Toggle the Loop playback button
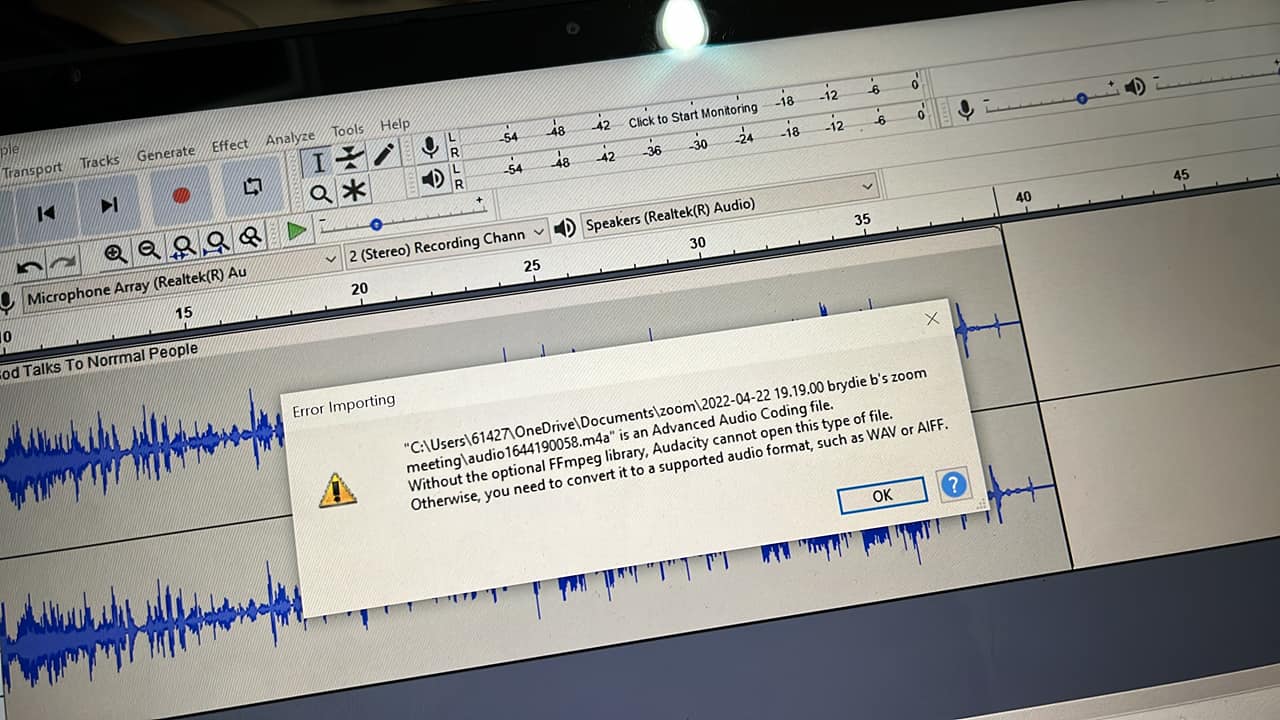Viewport: 1280px width, 720px height. (252, 187)
